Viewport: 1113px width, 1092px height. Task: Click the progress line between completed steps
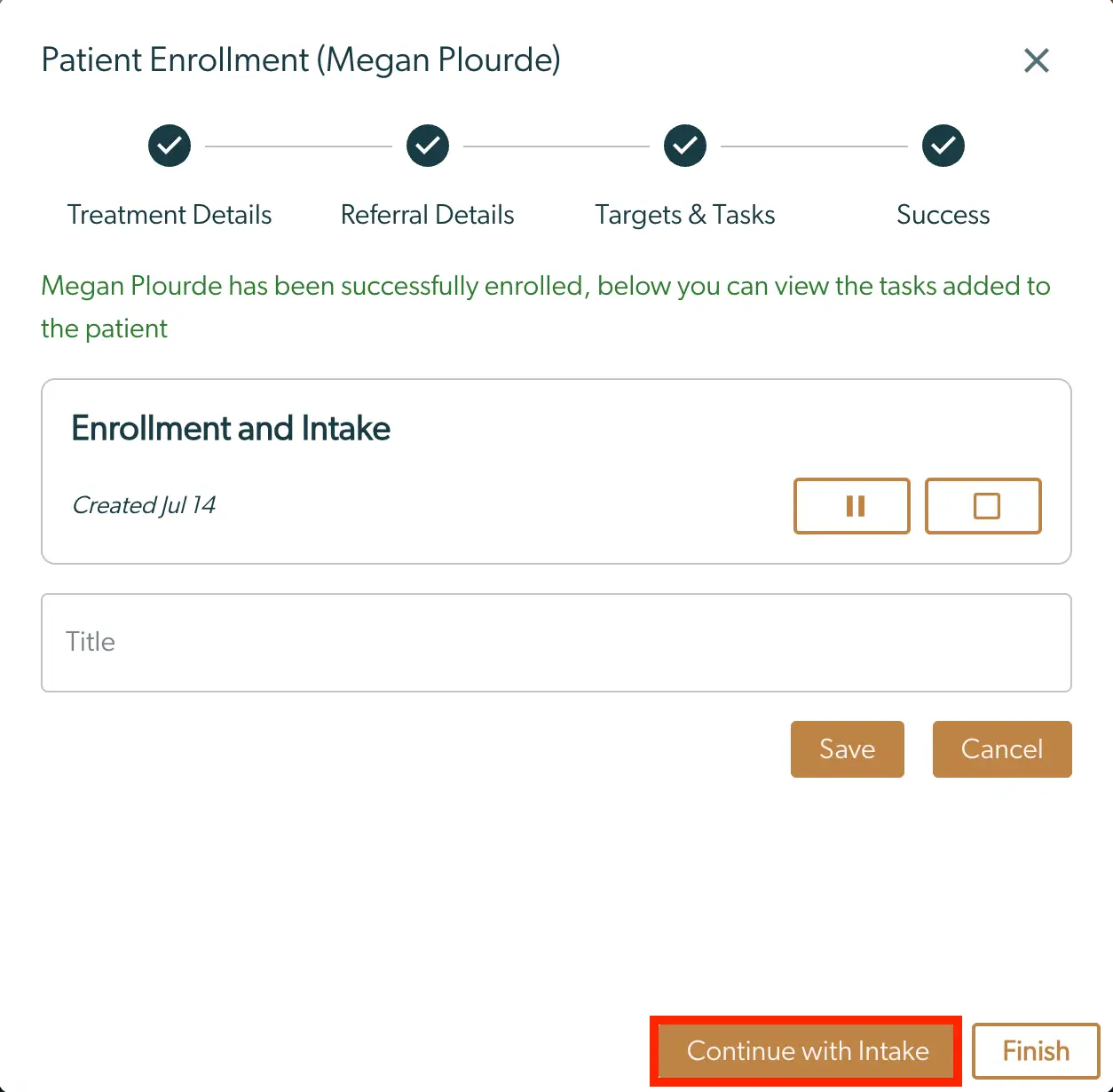tap(298, 146)
